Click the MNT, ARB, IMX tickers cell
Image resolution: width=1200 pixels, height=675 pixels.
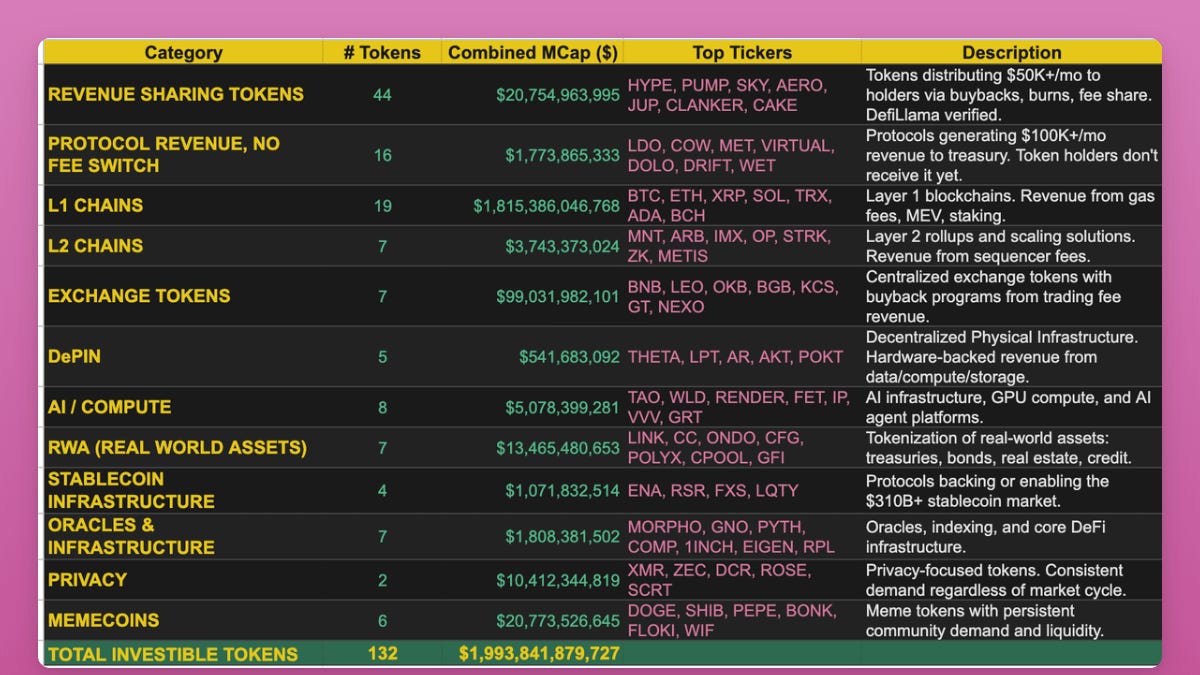tap(742, 246)
